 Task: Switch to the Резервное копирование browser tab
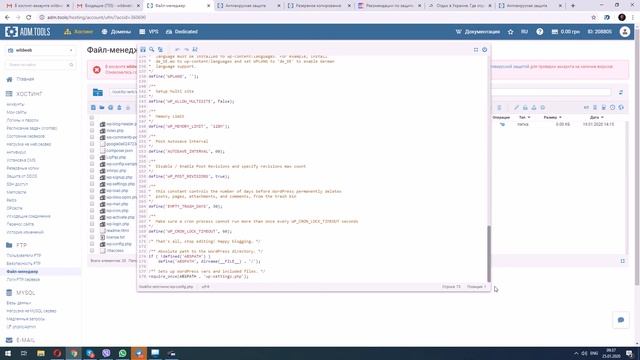tap(318, 6)
